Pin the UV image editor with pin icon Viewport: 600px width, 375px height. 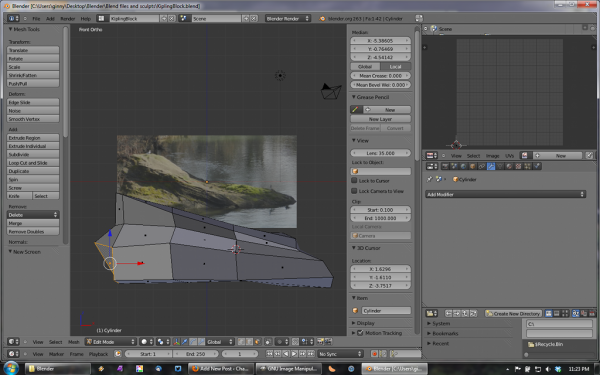coord(589,155)
